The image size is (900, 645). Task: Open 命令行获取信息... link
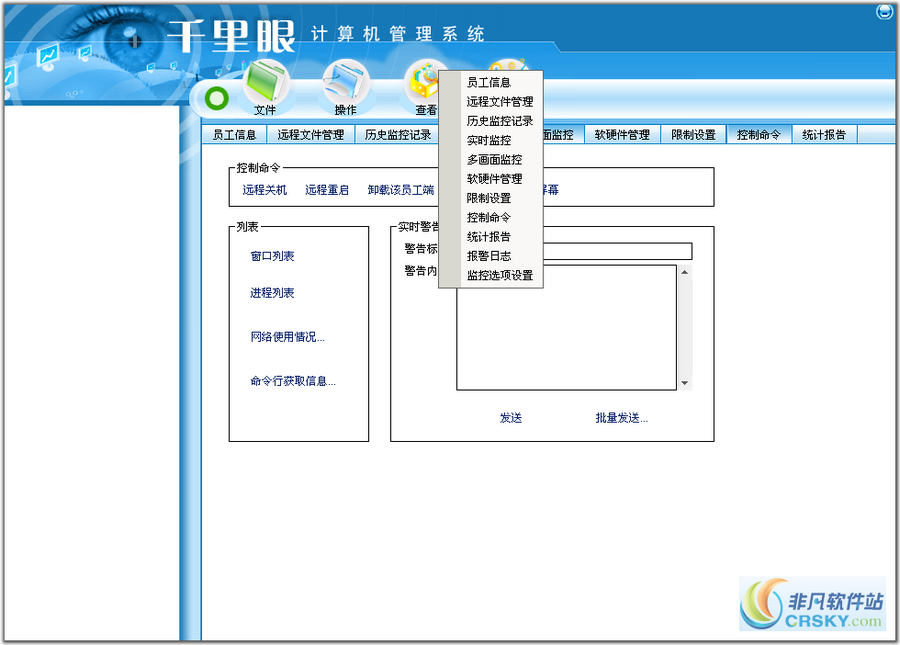click(293, 381)
